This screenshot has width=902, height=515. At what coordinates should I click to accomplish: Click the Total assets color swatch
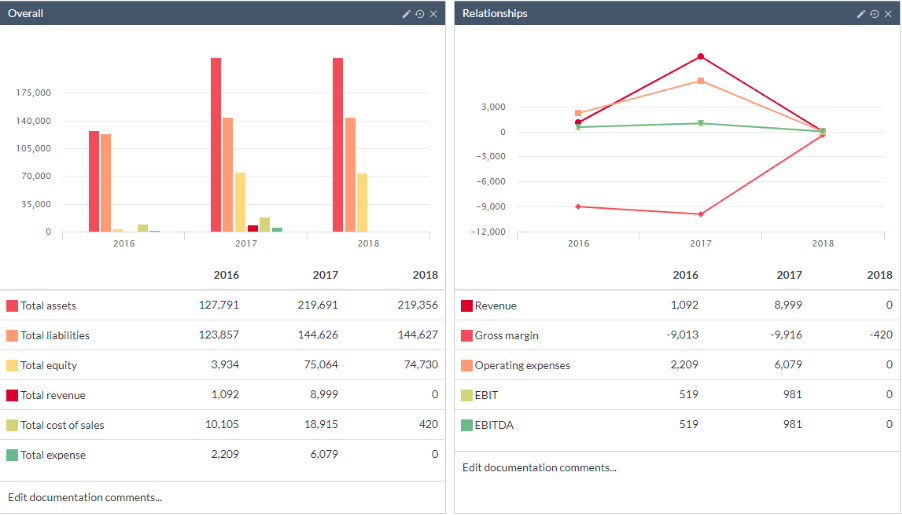point(12,306)
